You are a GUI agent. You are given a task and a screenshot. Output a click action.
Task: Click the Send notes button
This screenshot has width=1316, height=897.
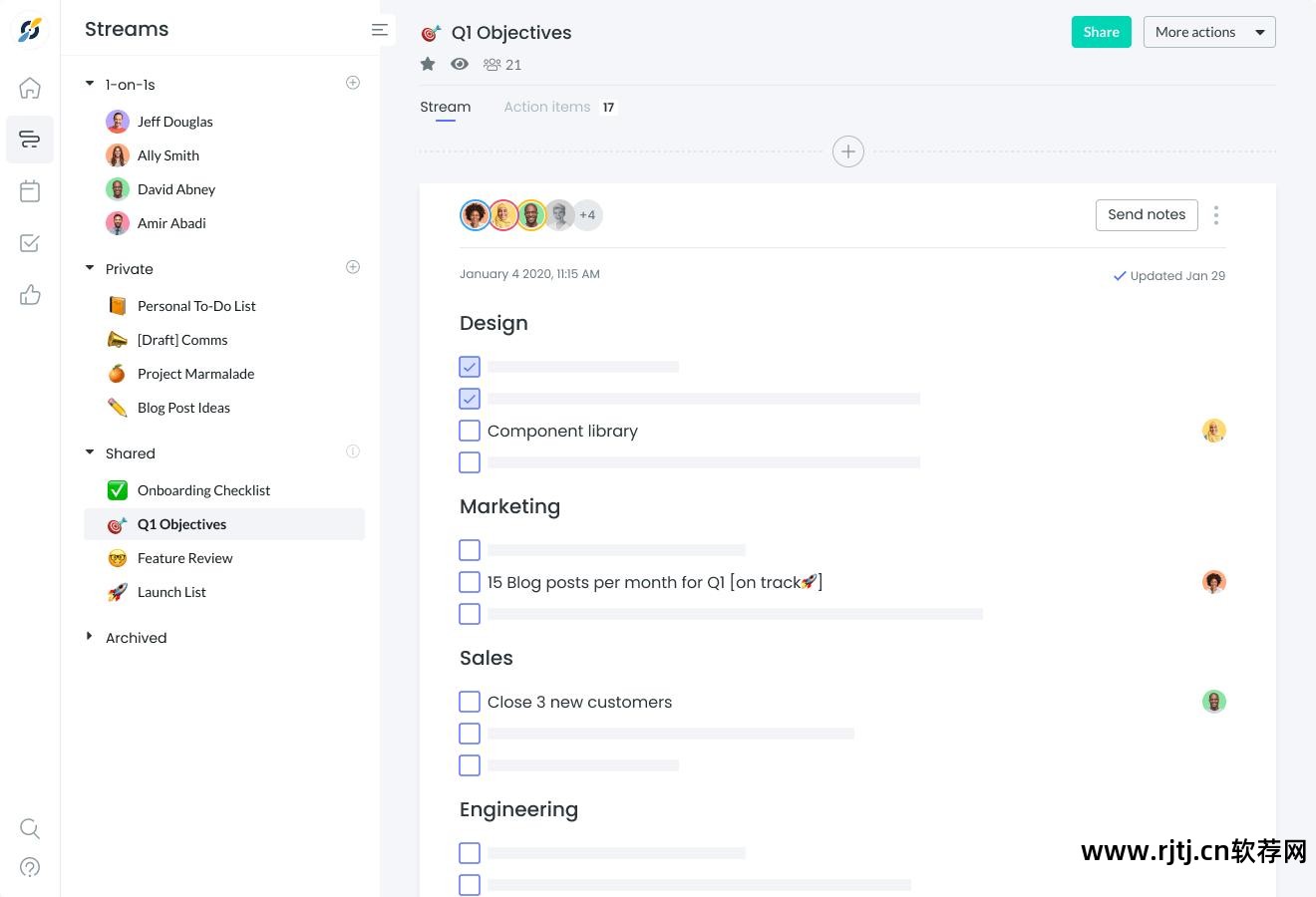[1147, 214]
